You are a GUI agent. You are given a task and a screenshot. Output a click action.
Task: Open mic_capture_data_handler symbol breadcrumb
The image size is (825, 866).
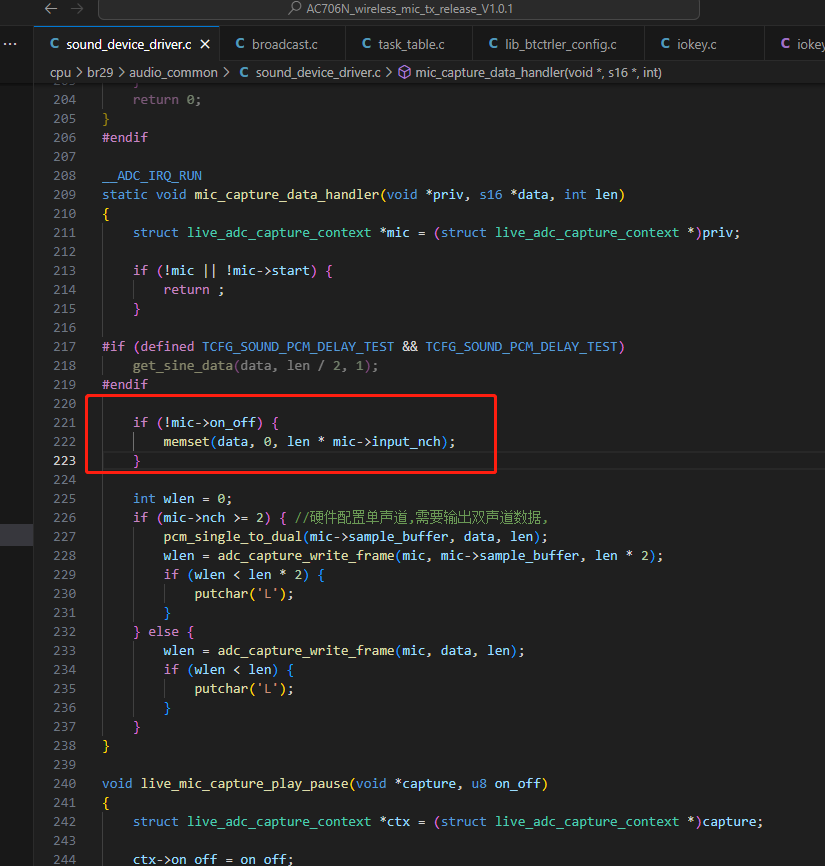(538, 72)
